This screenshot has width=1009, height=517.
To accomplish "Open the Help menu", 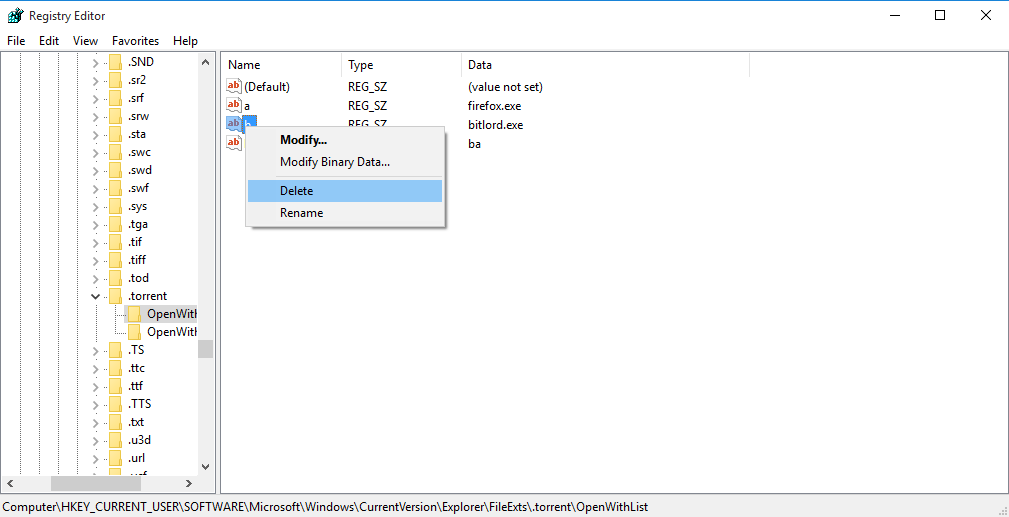I will (185, 41).
